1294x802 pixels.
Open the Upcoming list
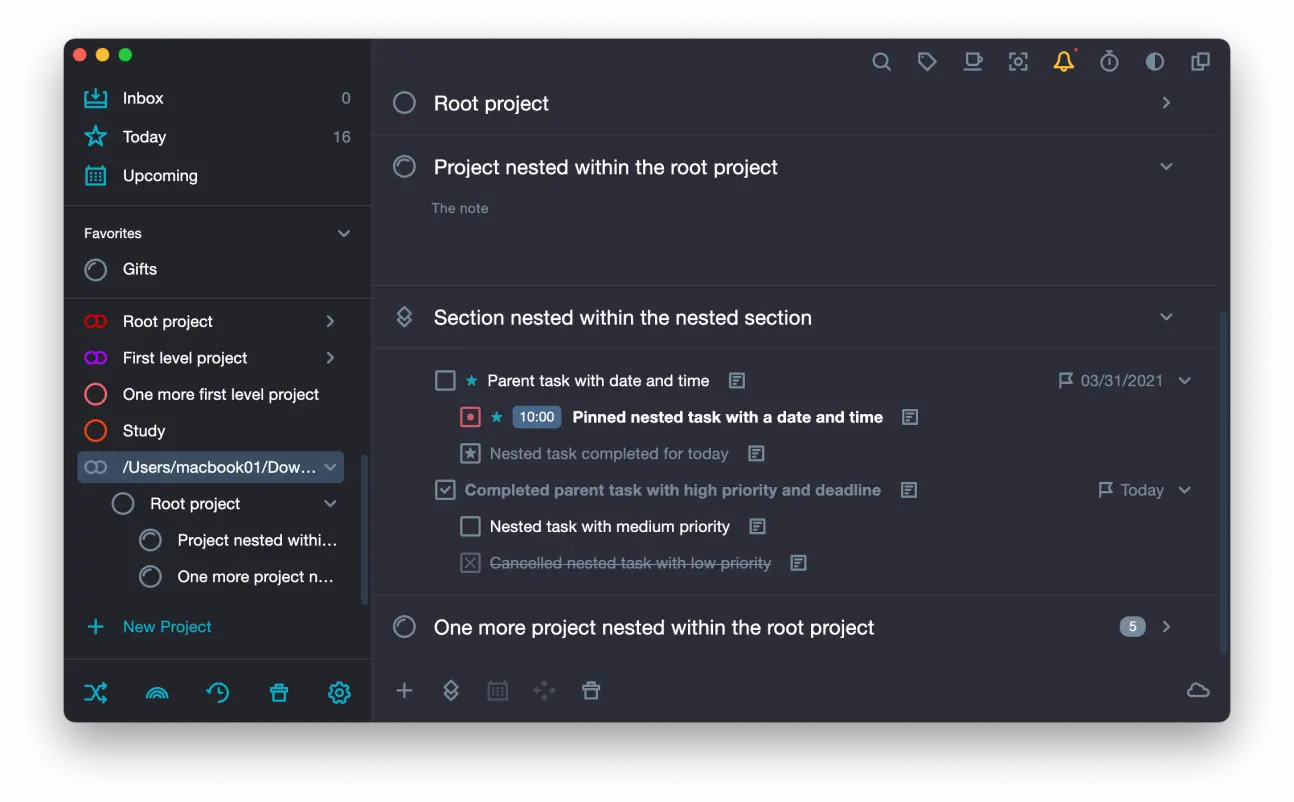pos(160,176)
